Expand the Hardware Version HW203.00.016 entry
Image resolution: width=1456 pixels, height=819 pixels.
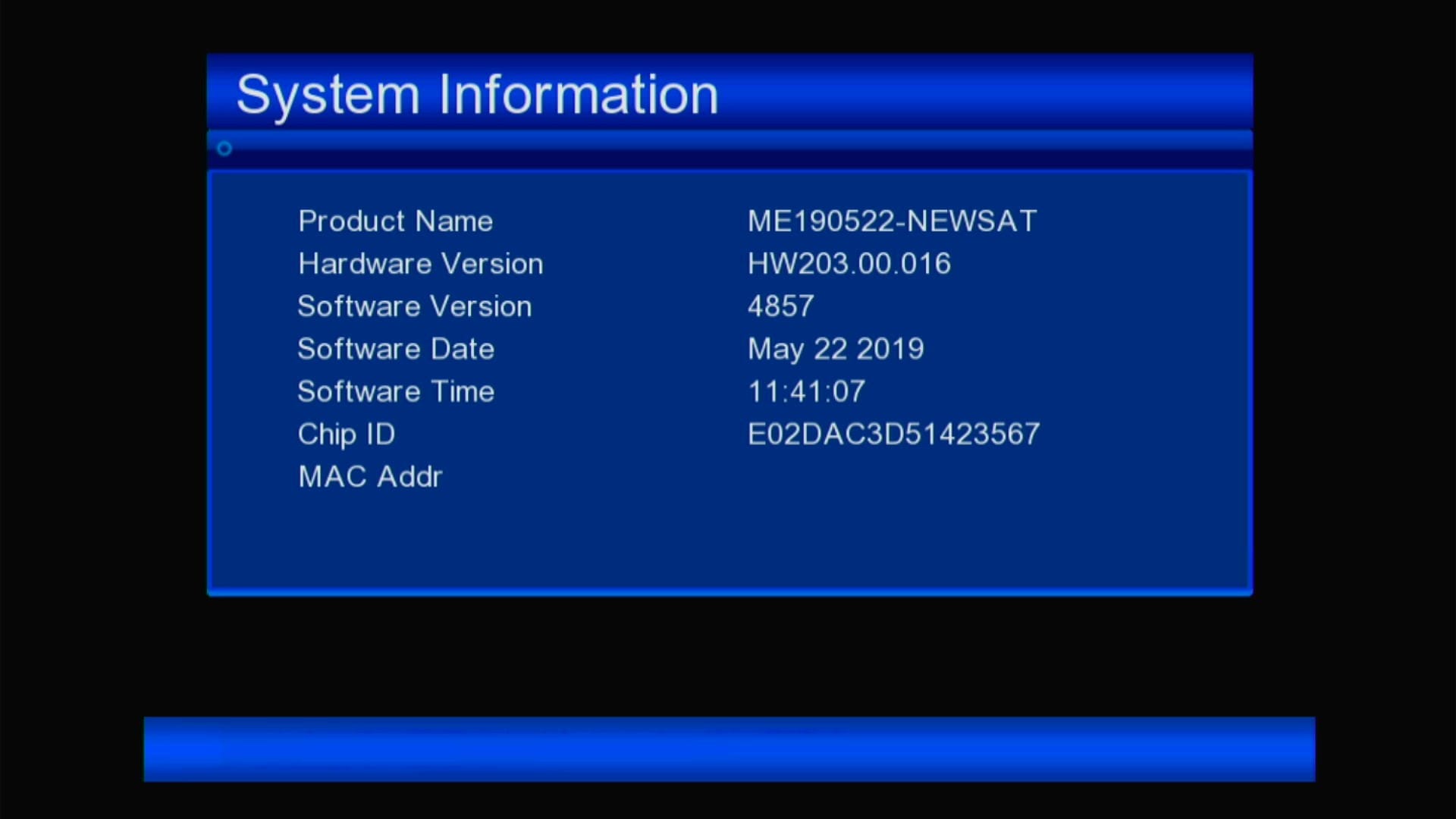[849, 263]
